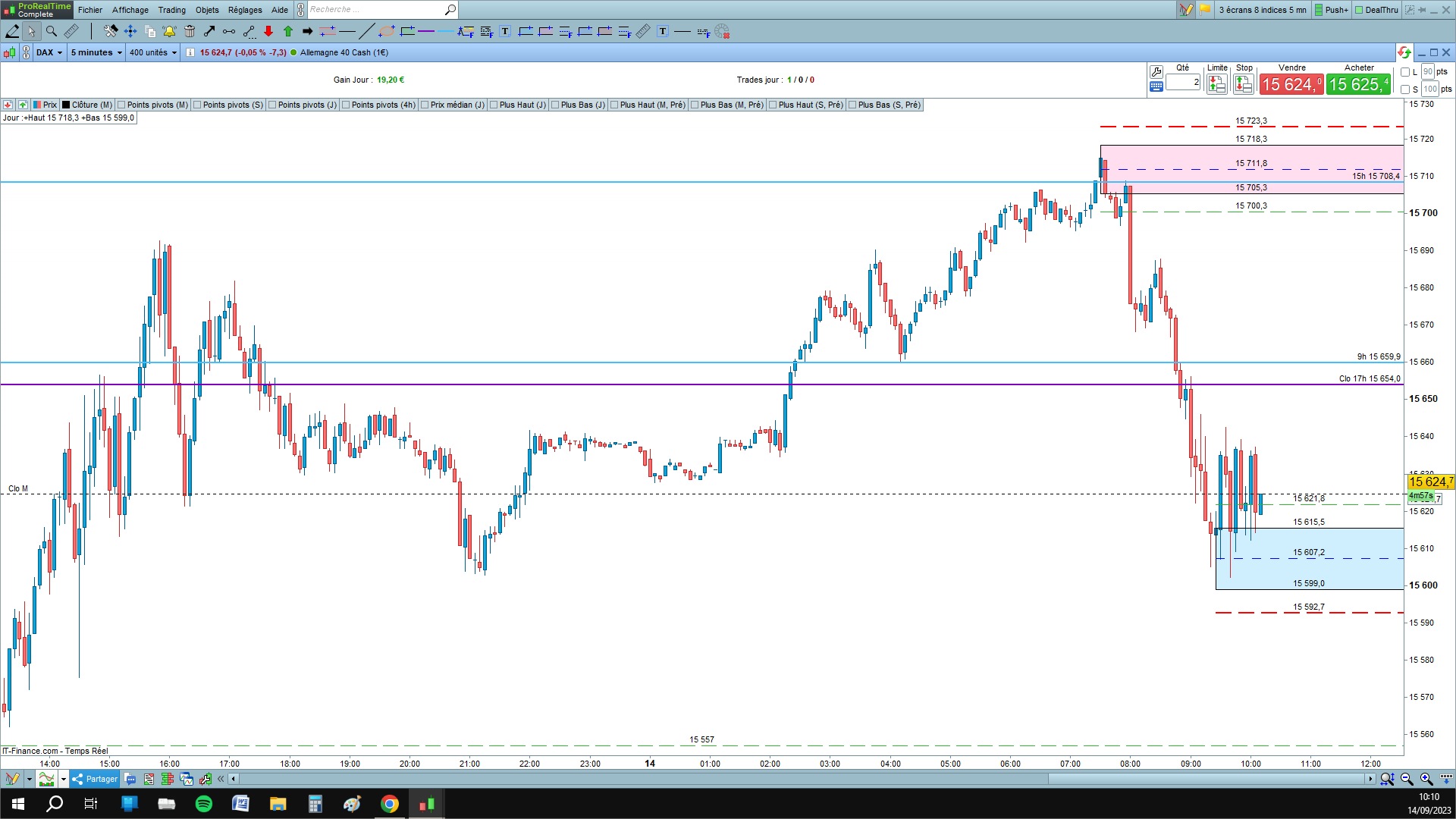The height and width of the screenshot is (819, 1456).
Task: Click the horizontal chart scrollbar thumb
Action: (x=1206, y=779)
